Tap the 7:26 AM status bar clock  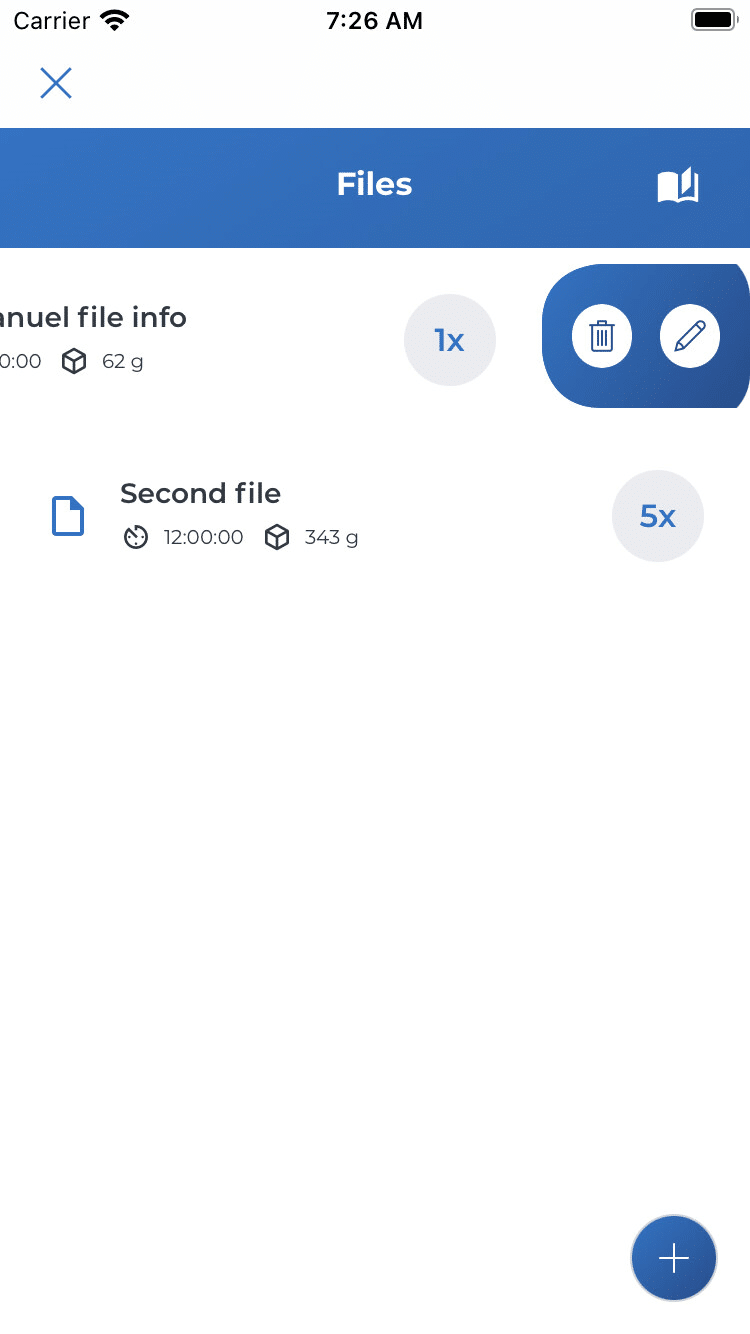coord(375,21)
